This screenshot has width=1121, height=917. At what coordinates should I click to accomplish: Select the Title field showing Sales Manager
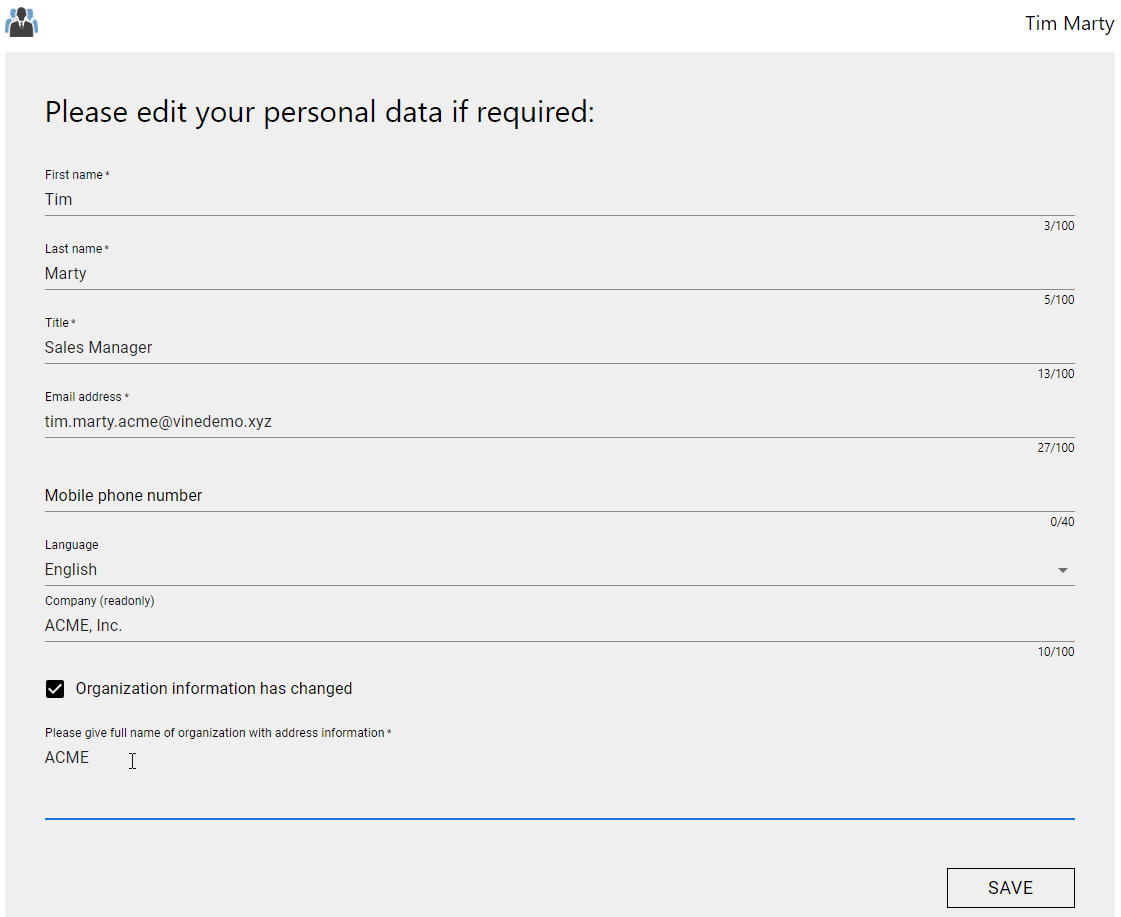559,348
